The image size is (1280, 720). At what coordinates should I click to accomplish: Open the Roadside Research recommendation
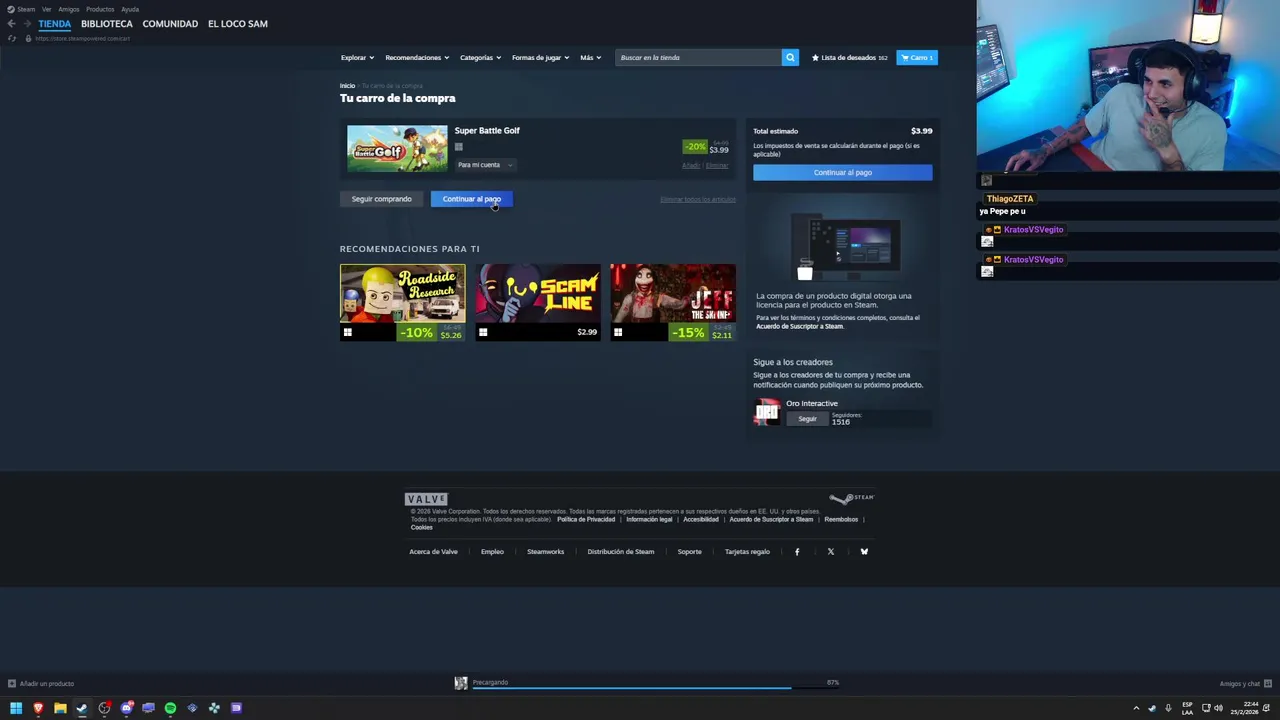click(x=402, y=302)
